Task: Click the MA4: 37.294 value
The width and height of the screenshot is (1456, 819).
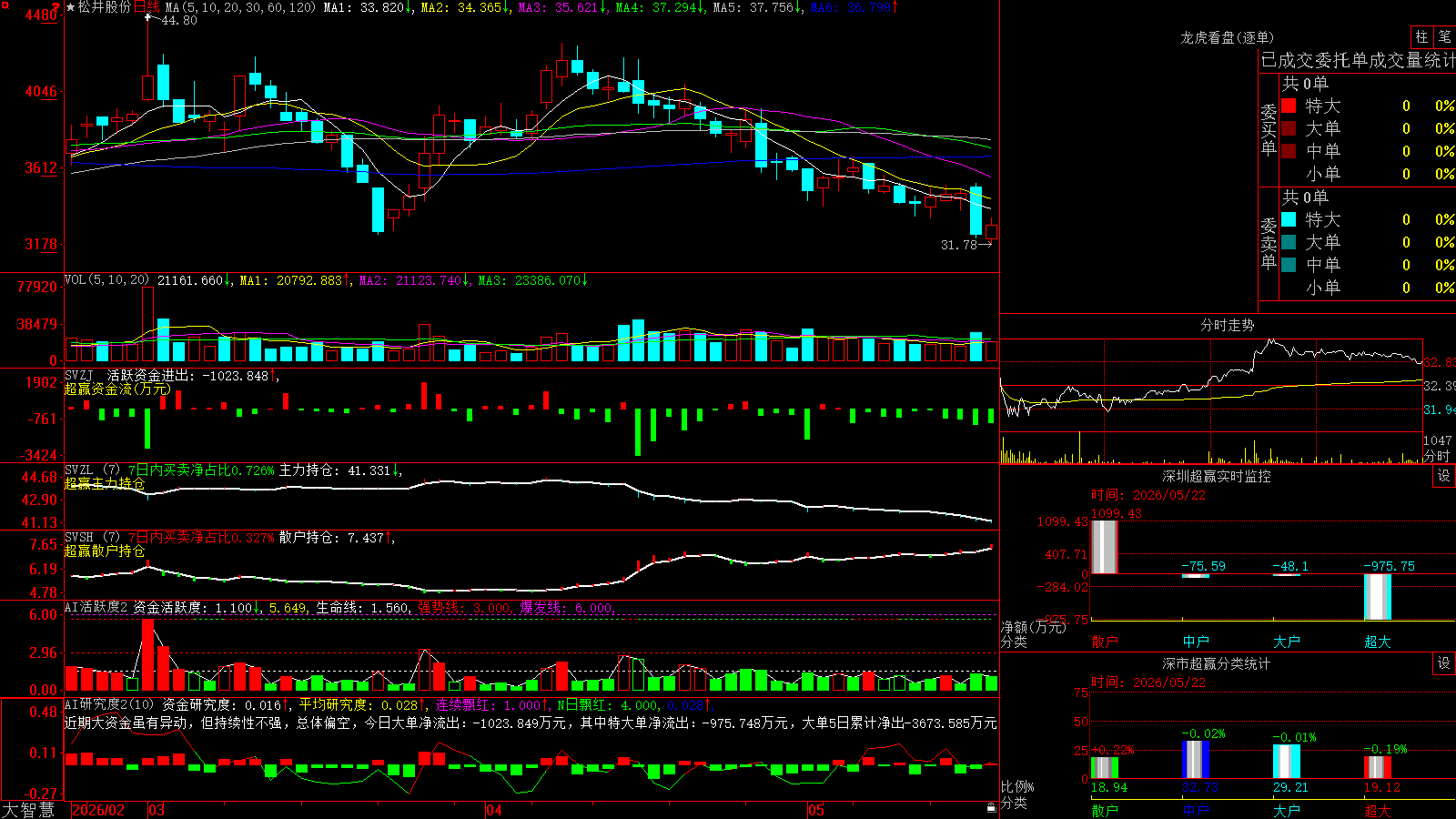Action: 660,7
